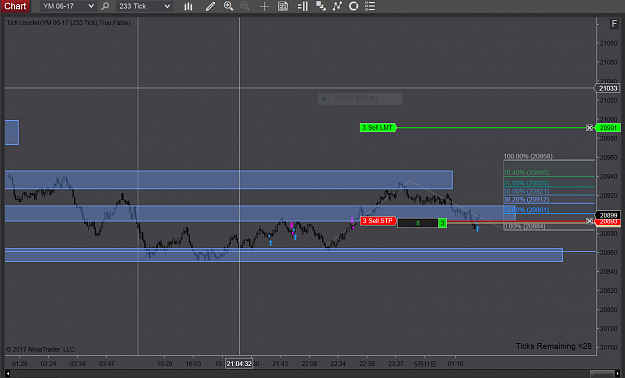This screenshot has height=378, width=625.
Task: Click the horizontal scrollbar left arrow
Action: click(8, 374)
